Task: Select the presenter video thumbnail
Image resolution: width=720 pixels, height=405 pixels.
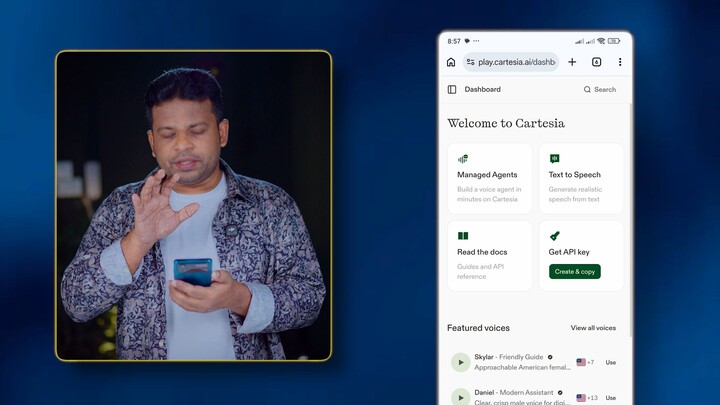Action: point(193,205)
